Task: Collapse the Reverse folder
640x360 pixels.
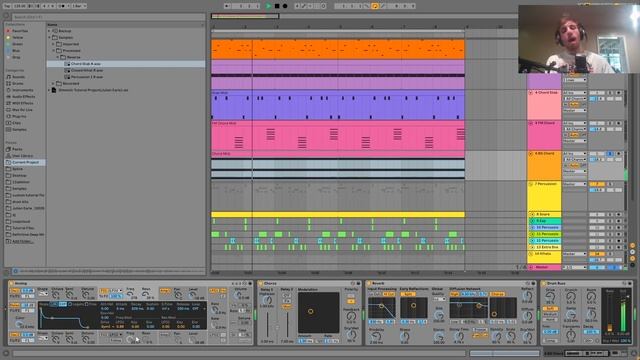Action: point(58,57)
